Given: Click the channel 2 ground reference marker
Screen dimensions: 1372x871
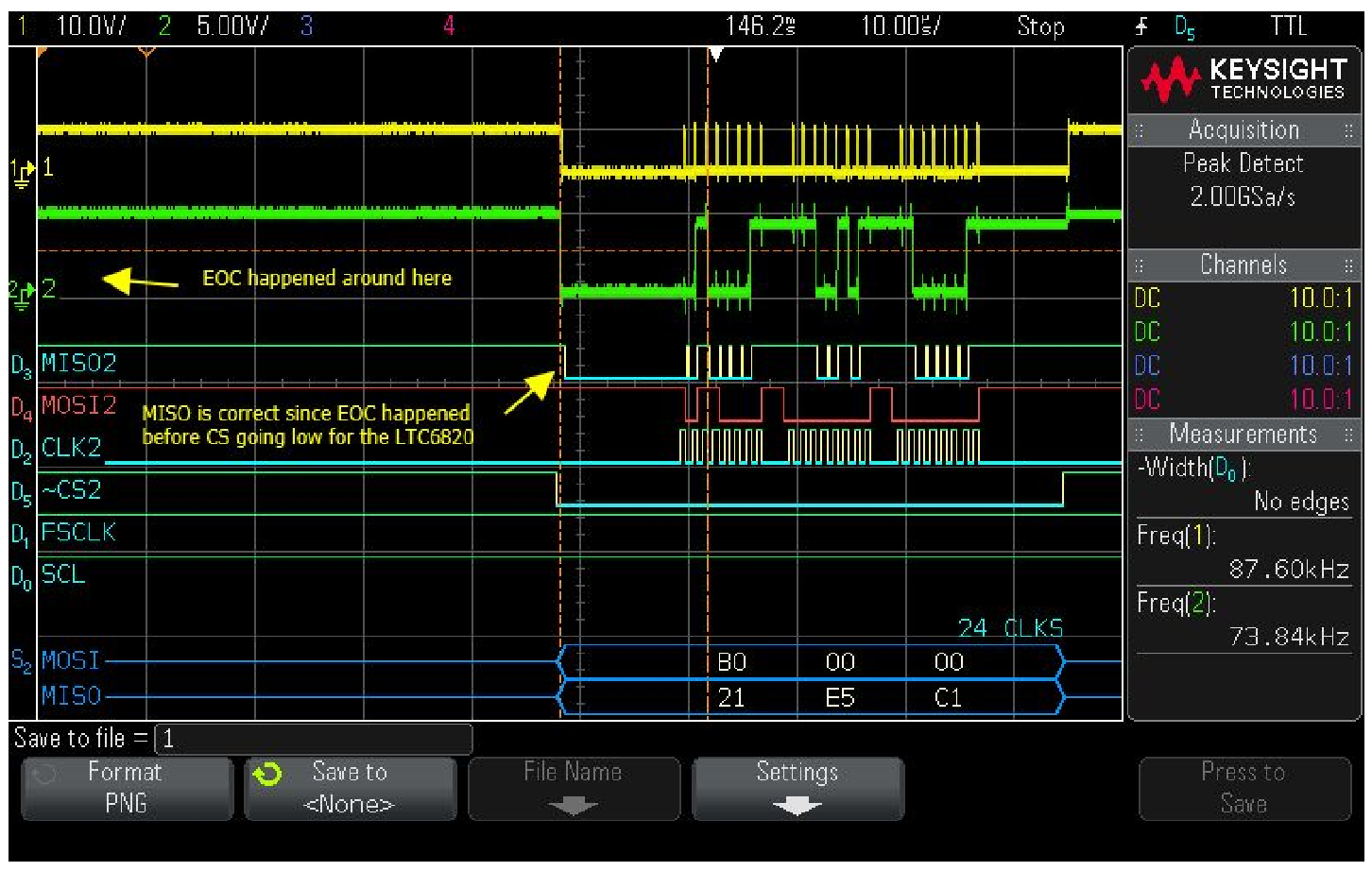Looking at the screenshot, I should (23, 292).
